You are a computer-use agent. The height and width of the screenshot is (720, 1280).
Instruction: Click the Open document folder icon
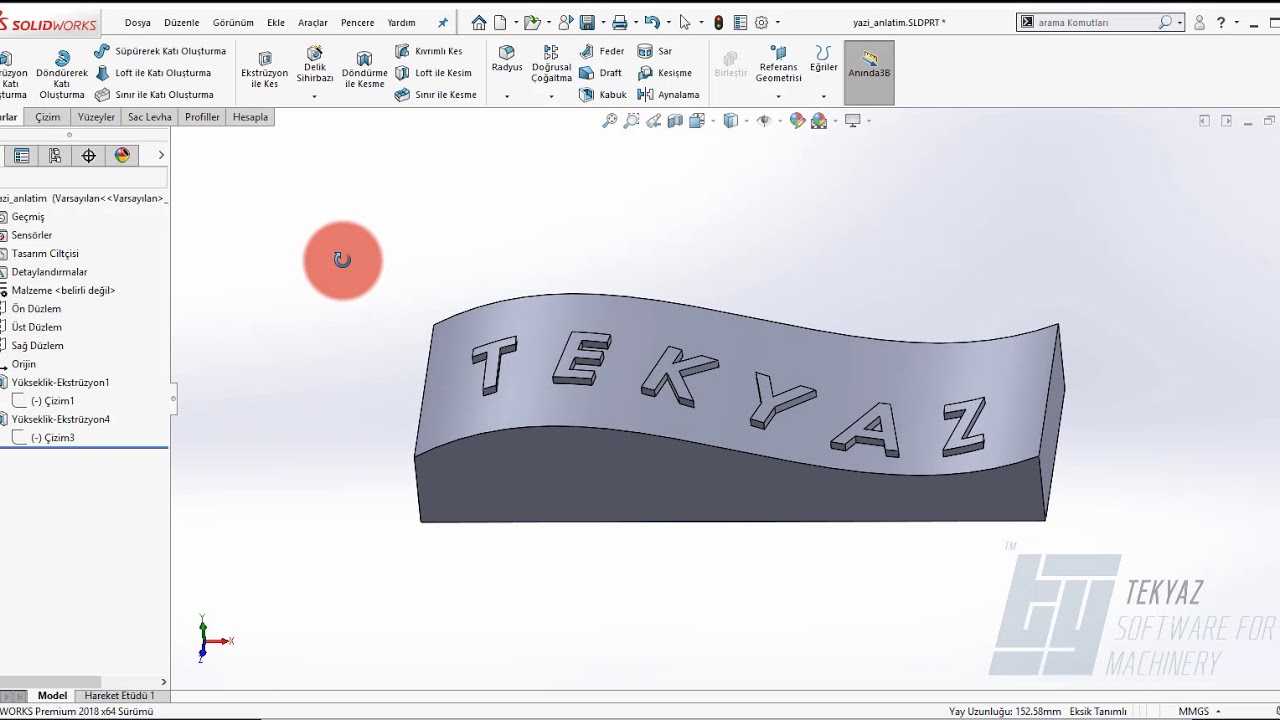pos(532,22)
